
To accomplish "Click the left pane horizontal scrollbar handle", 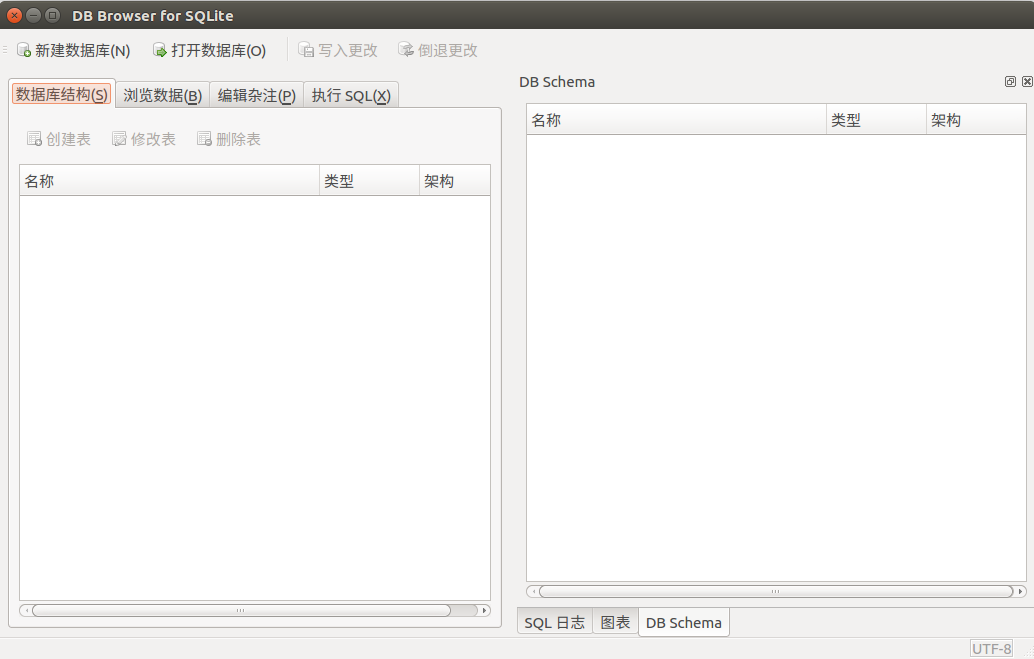I will click(x=241, y=611).
